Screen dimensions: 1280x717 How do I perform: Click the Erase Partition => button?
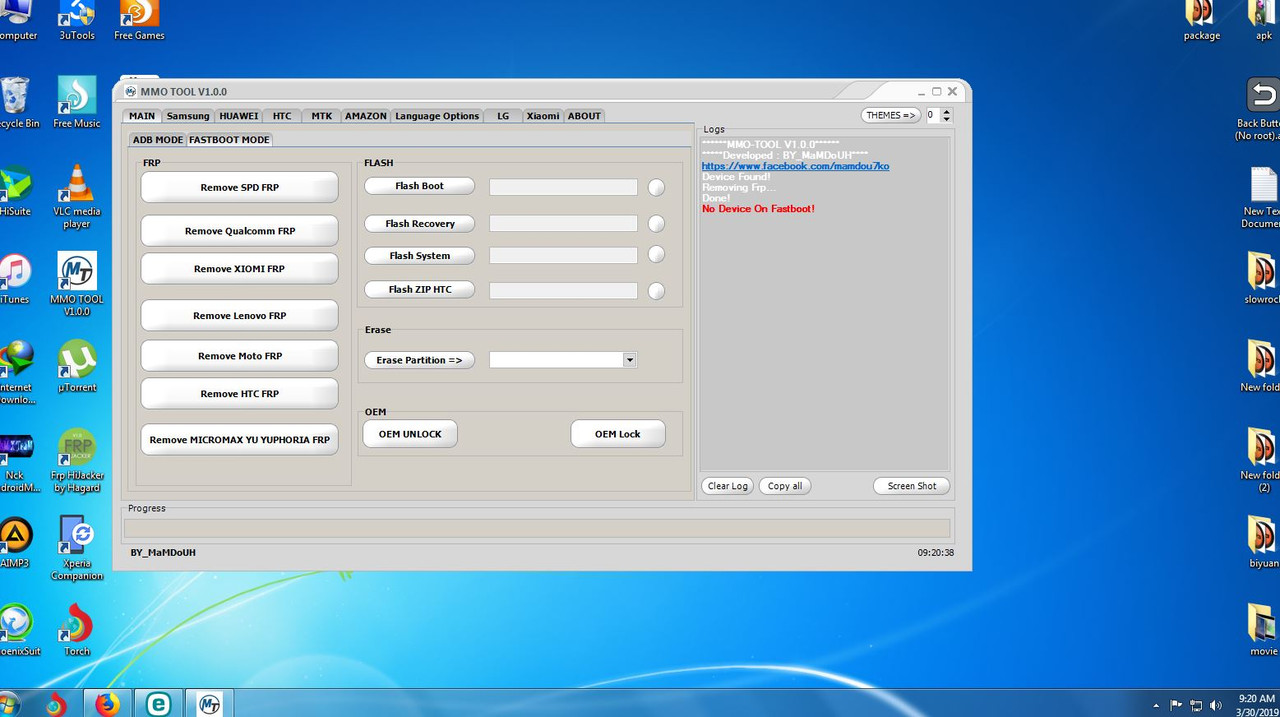(419, 360)
